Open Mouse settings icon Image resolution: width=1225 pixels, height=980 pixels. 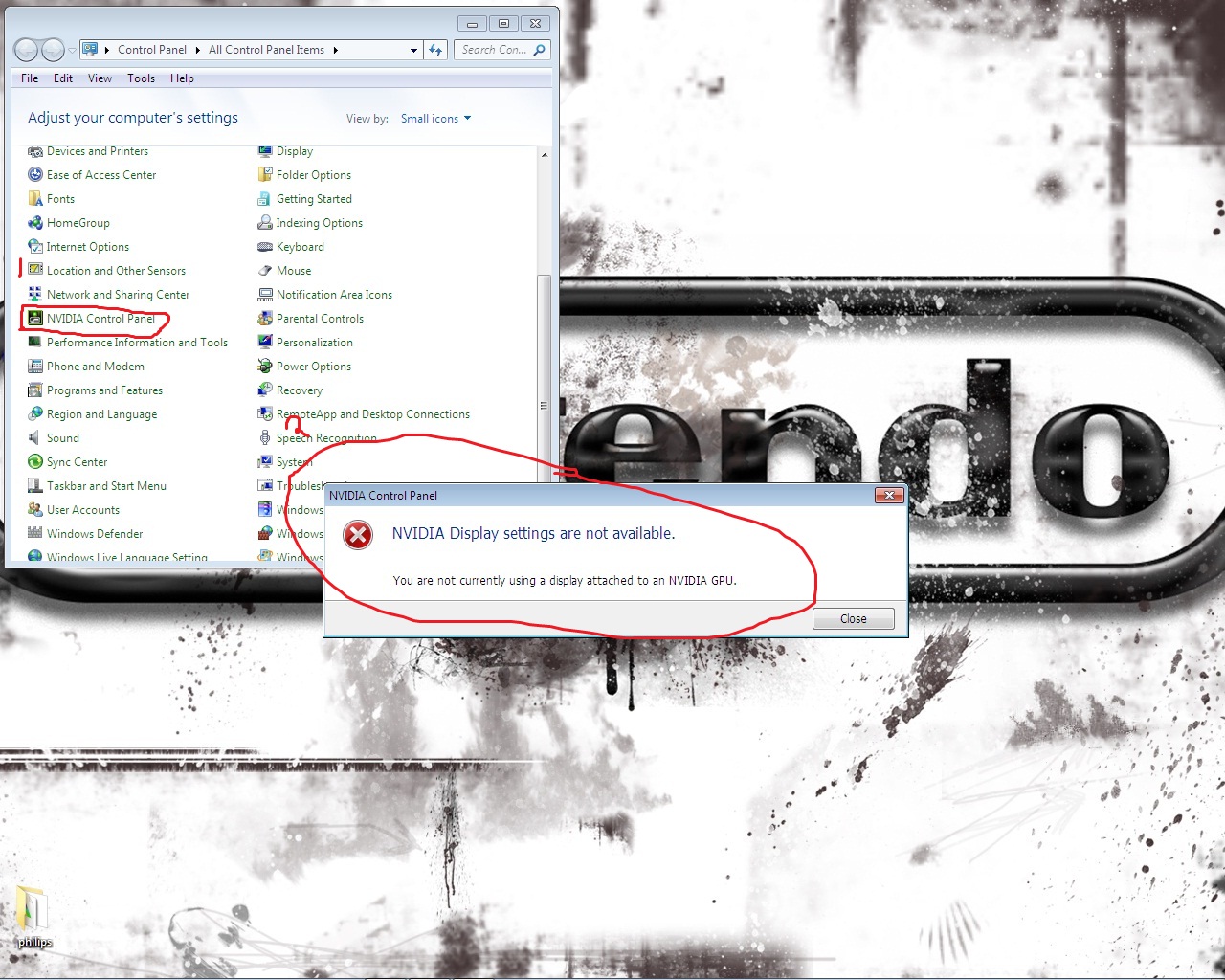point(265,271)
